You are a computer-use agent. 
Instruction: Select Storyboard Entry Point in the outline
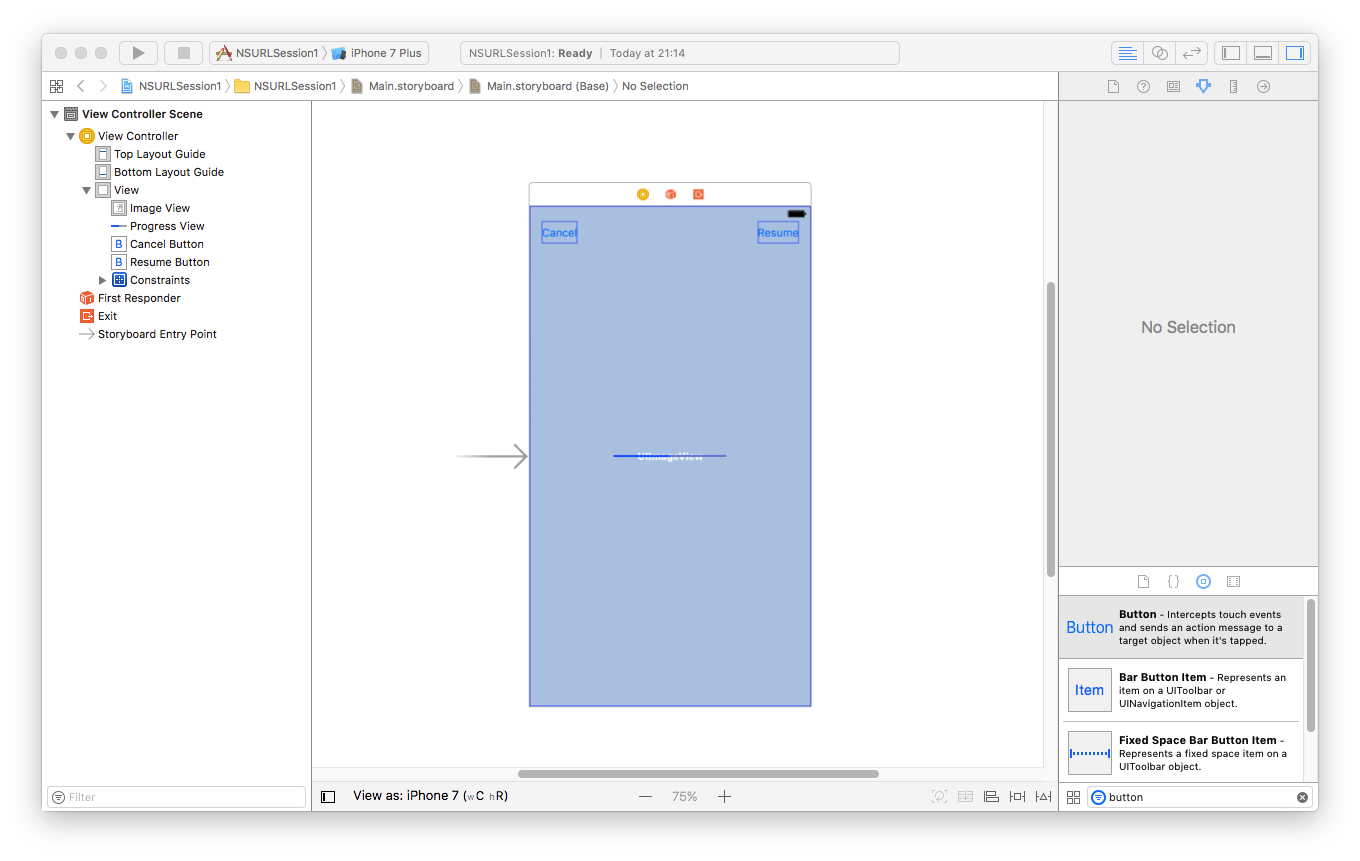[x=157, y=334]
